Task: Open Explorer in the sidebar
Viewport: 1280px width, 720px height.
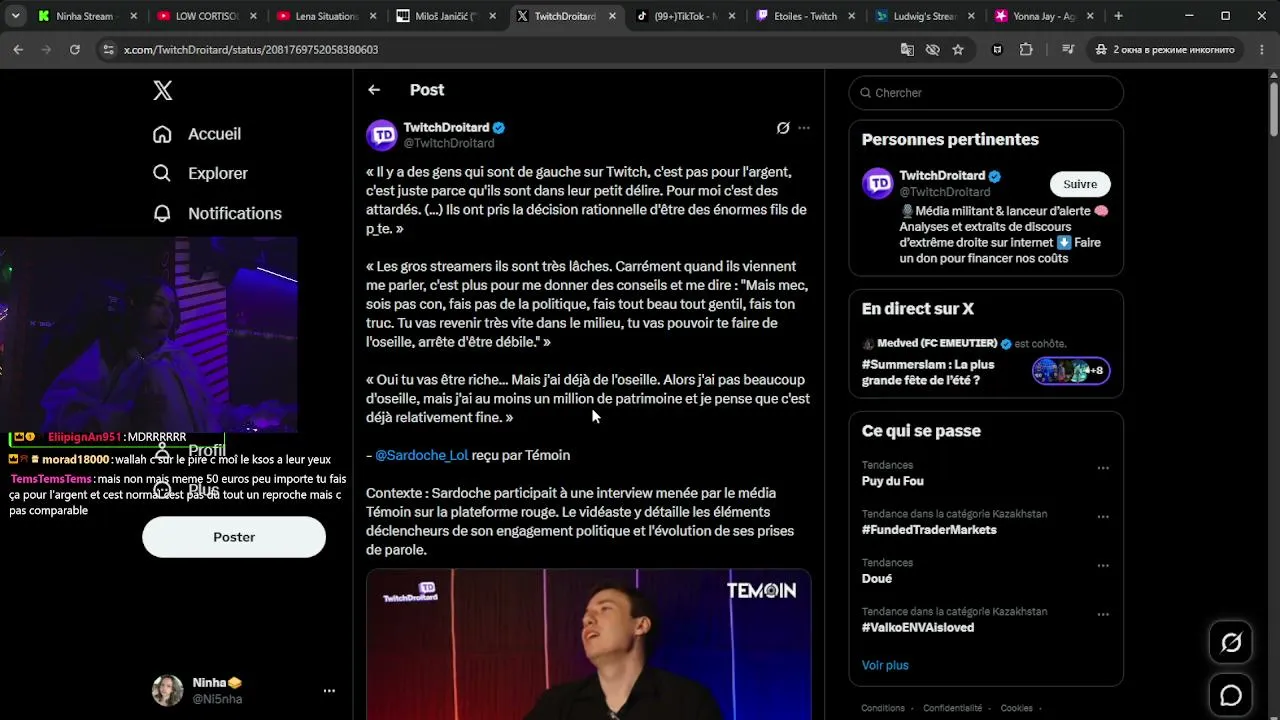Action: (200, 173)
